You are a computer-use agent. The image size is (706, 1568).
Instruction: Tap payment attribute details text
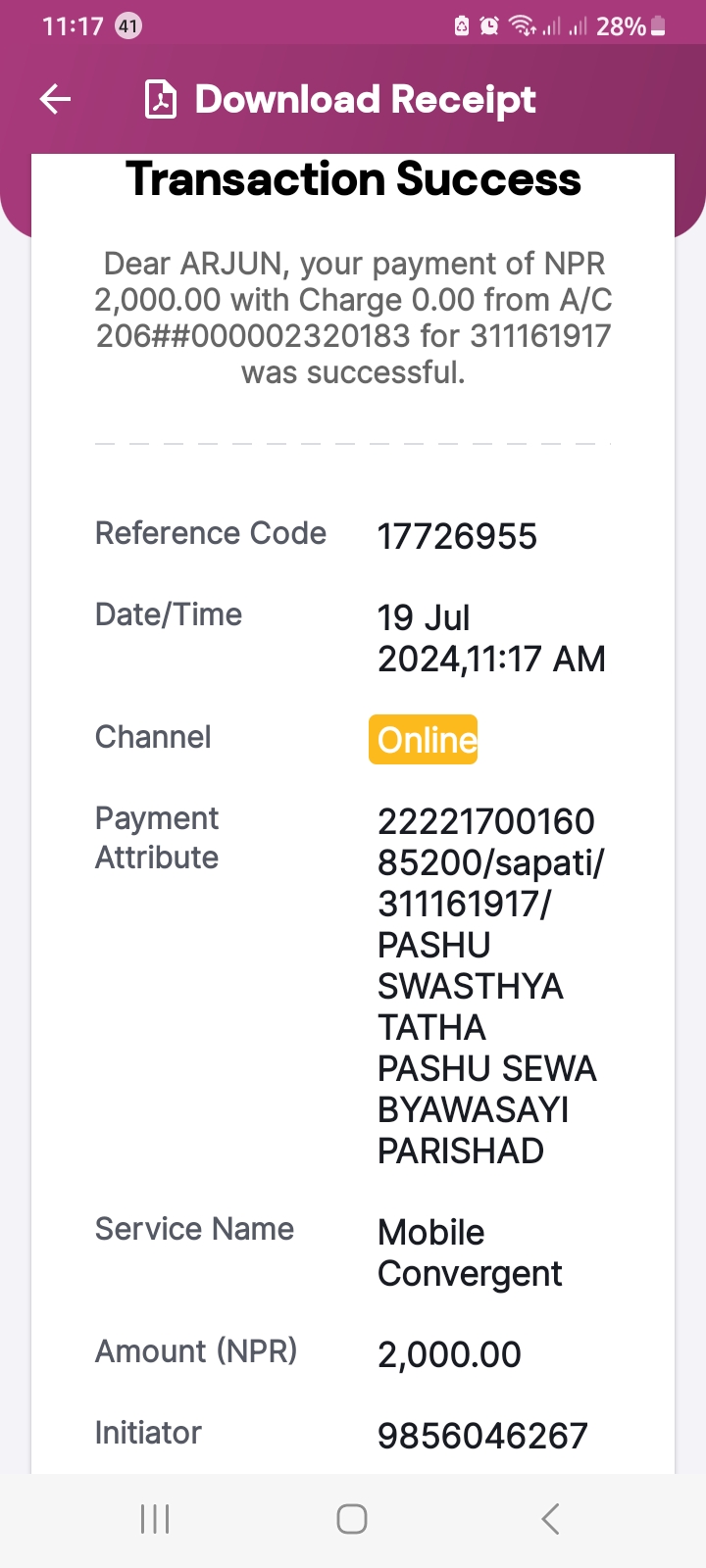click(x=491, y=986)
